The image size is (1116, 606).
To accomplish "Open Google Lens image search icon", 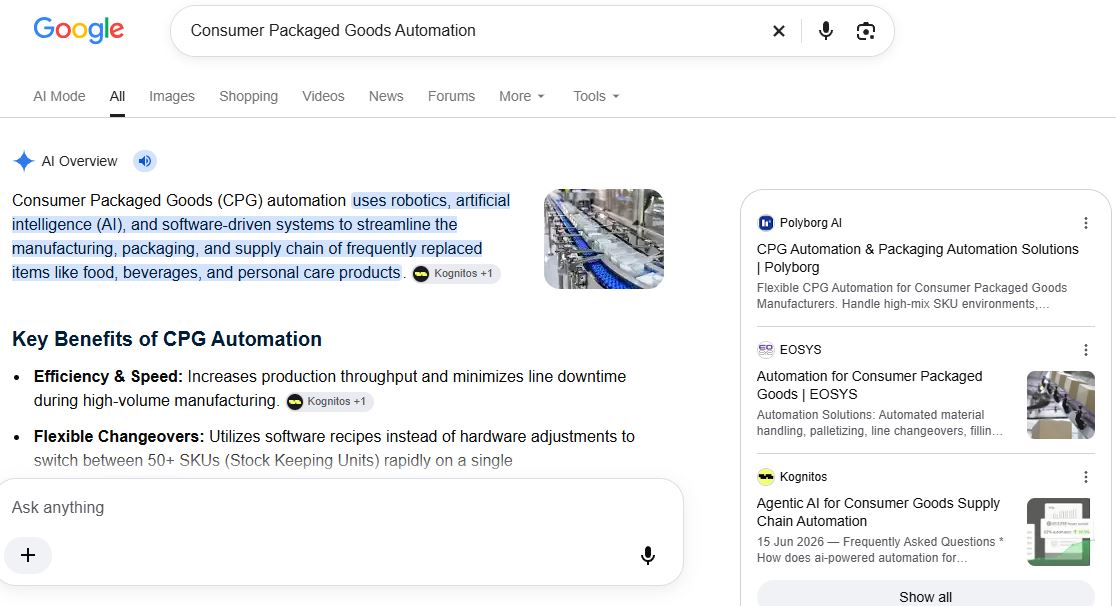I will [x=865, y=31].
